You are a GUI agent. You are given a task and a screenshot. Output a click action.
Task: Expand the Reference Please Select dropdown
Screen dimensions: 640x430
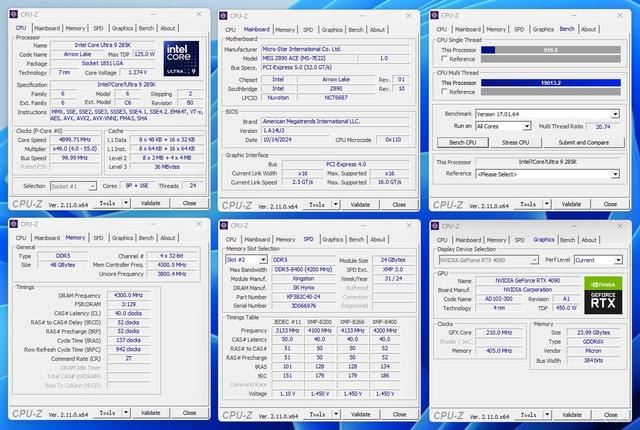click(x=617, y=173)
